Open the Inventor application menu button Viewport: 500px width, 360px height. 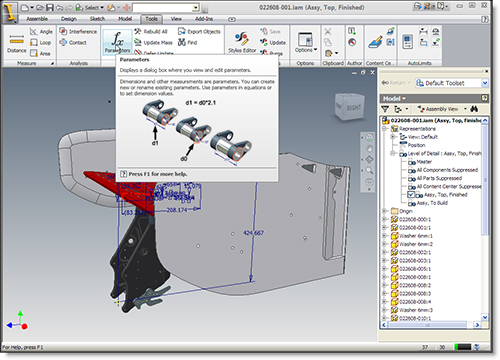(10, 12)
